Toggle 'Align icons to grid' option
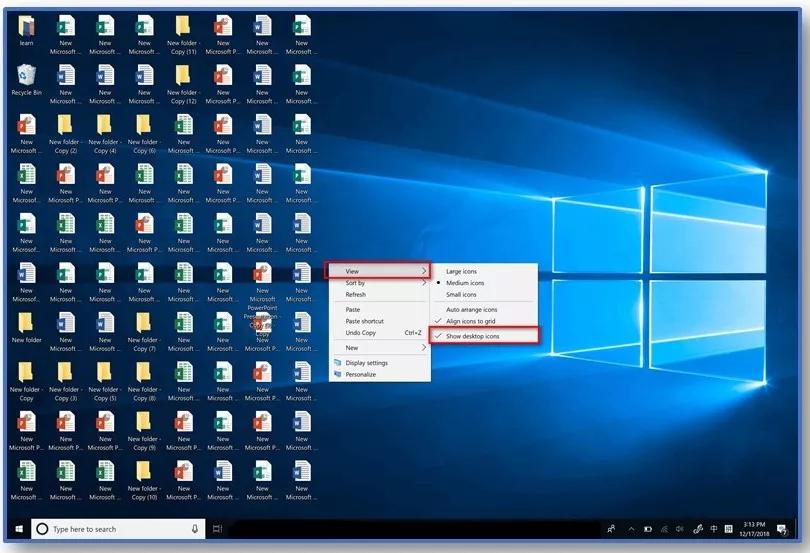This screenshot has height=553, width=810. point(470,321)
